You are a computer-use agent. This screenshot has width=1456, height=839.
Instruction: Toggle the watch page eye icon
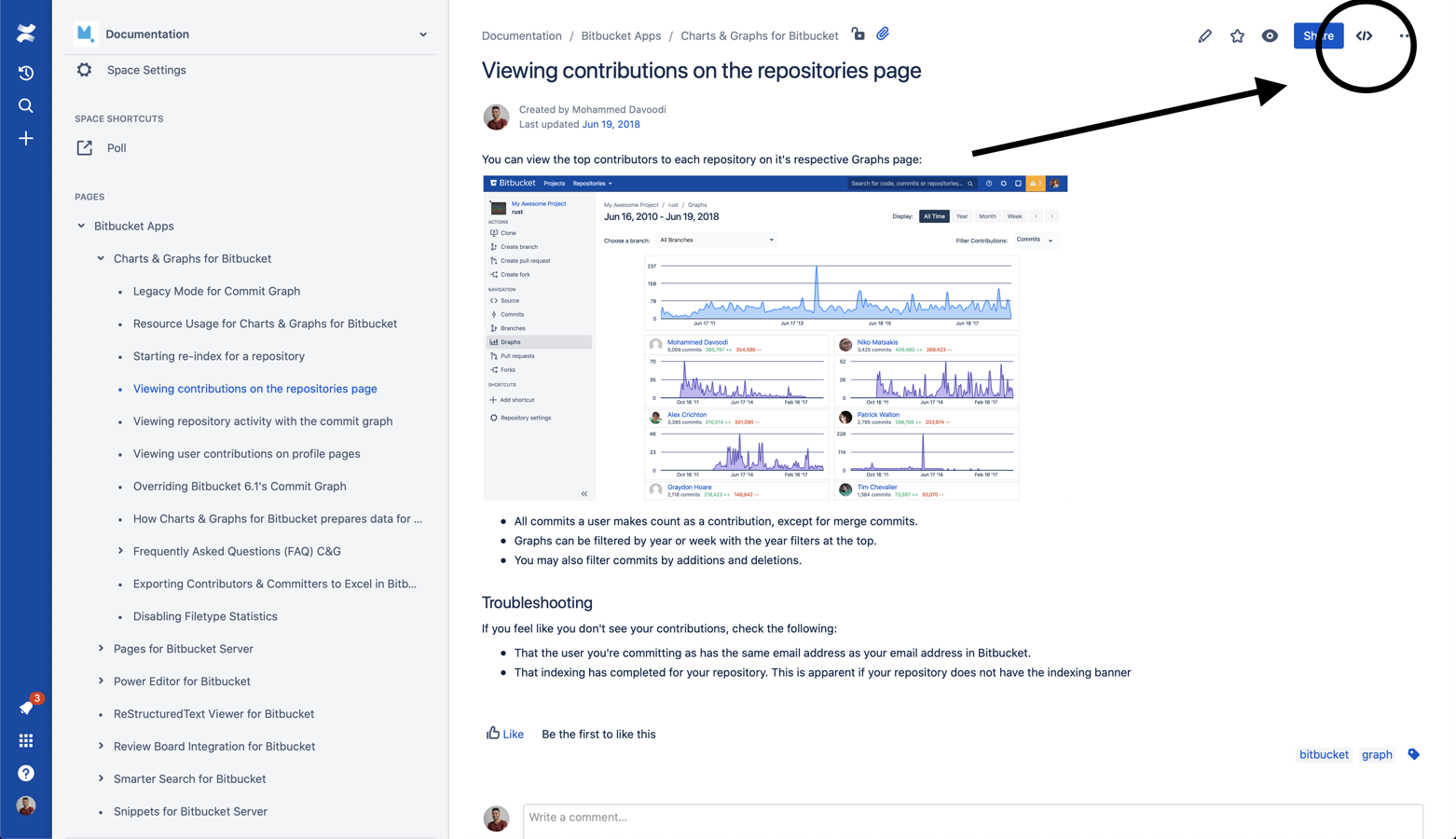click(1270, 36)
